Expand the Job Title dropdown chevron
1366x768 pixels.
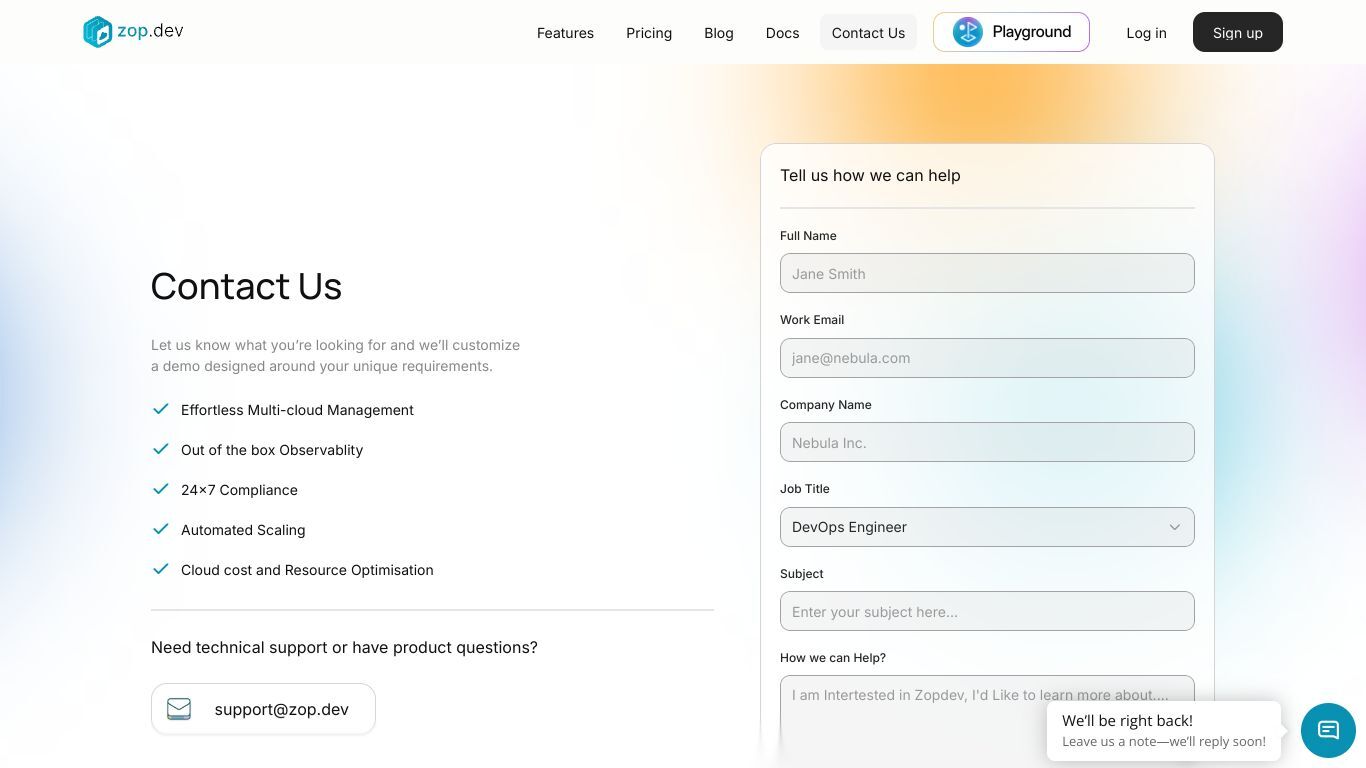(x=1175, y=527)
